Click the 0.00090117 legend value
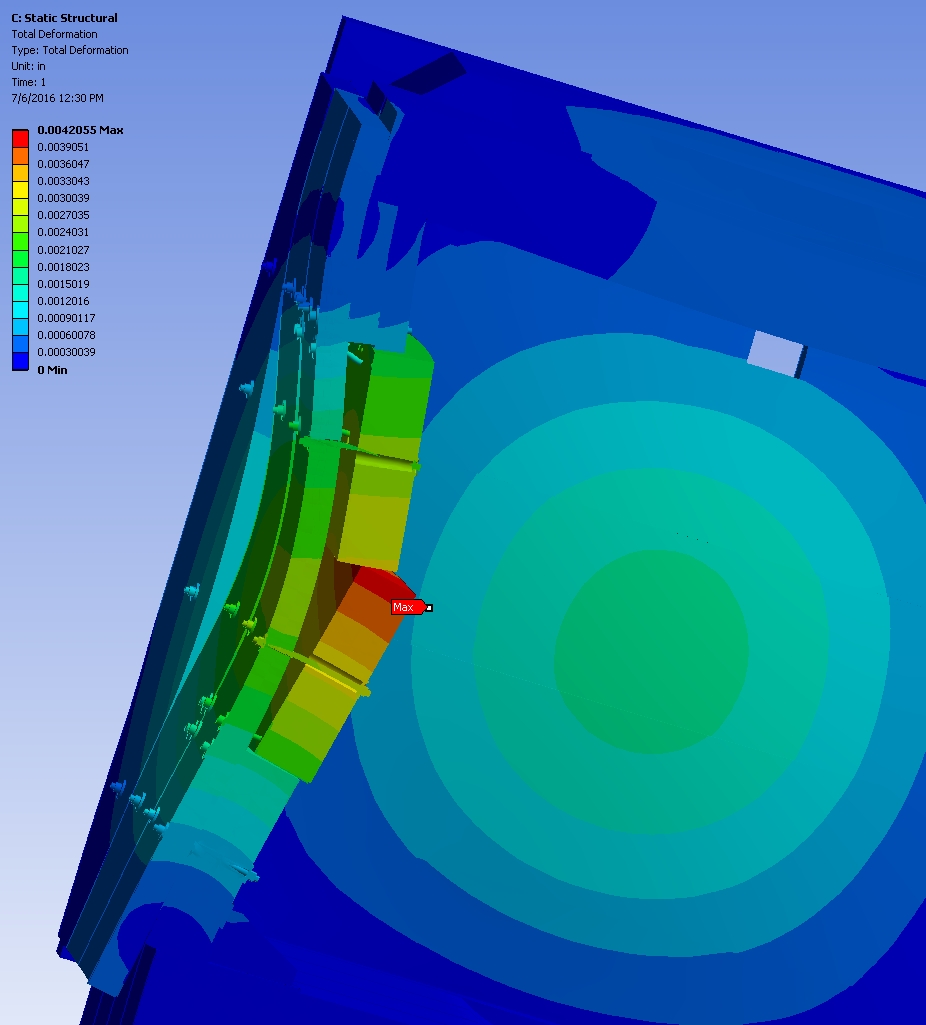This screenshot has height=1025, width=926. (x=66, y=318)
